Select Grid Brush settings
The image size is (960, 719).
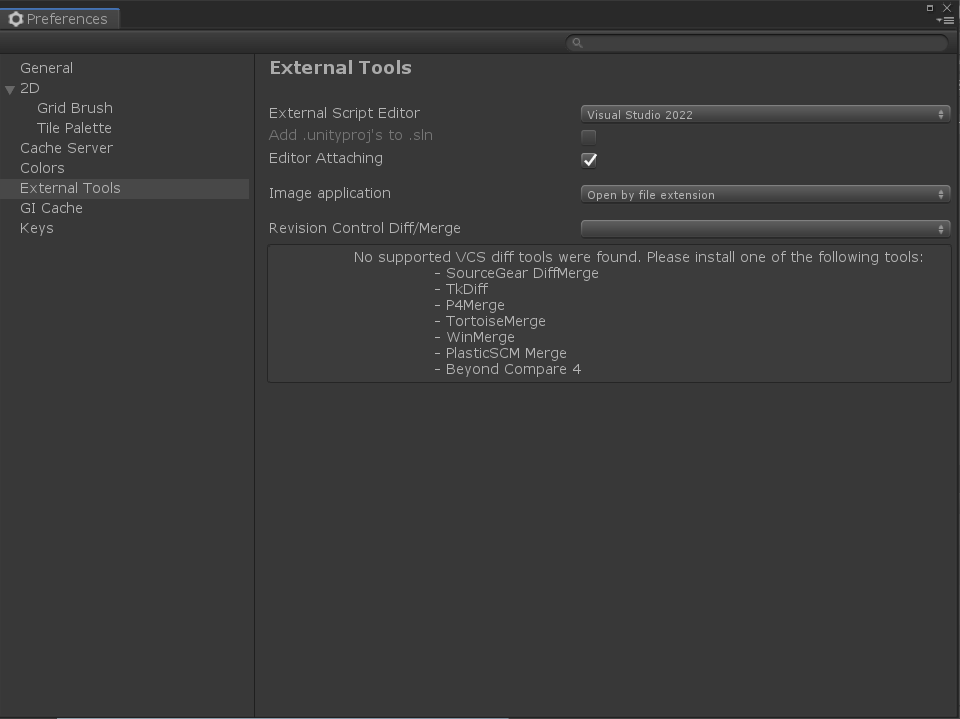[75, 108]
